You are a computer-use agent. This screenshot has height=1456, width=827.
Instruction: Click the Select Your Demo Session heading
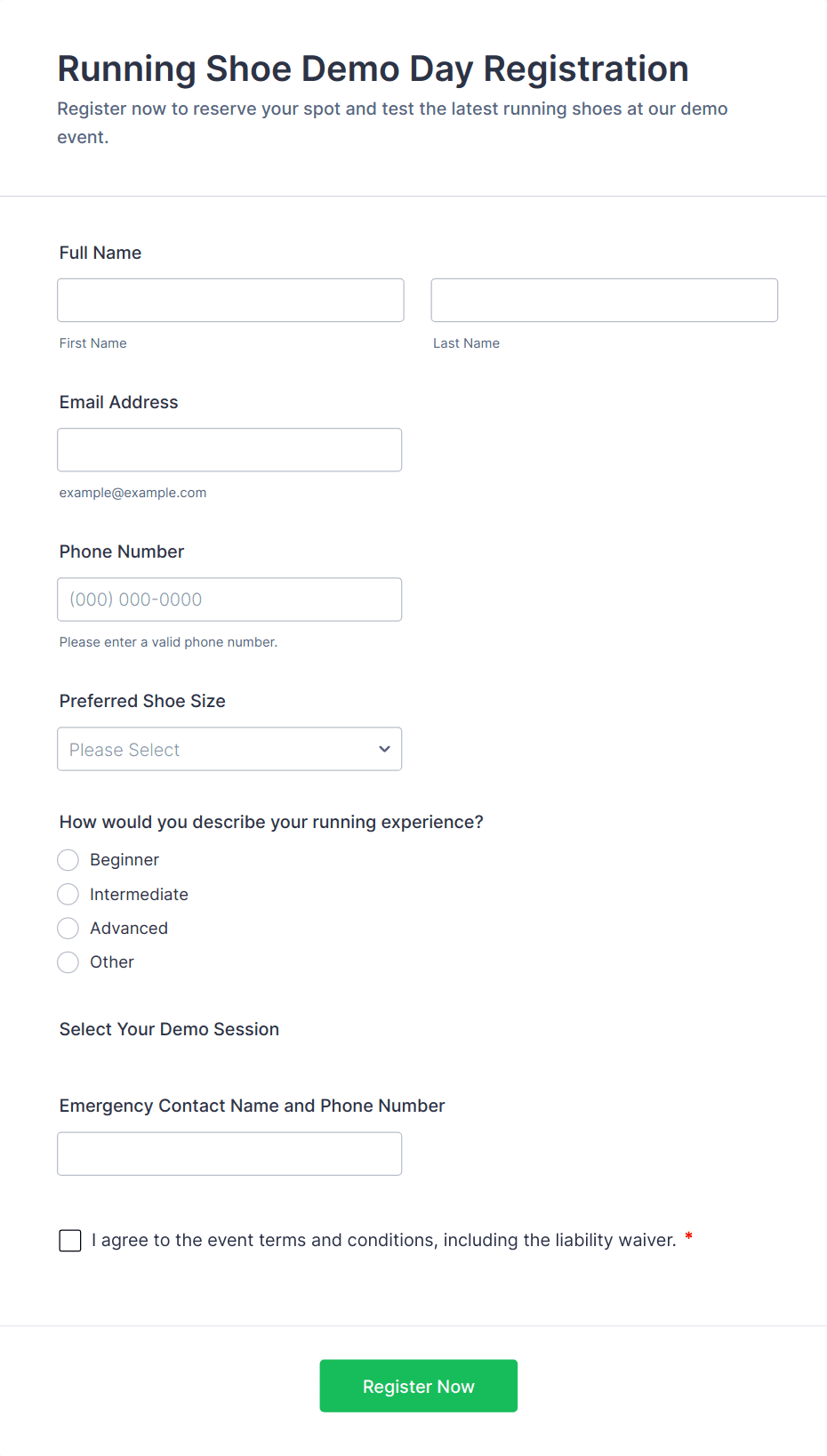pyautogui.click(x=169, y=1029)
